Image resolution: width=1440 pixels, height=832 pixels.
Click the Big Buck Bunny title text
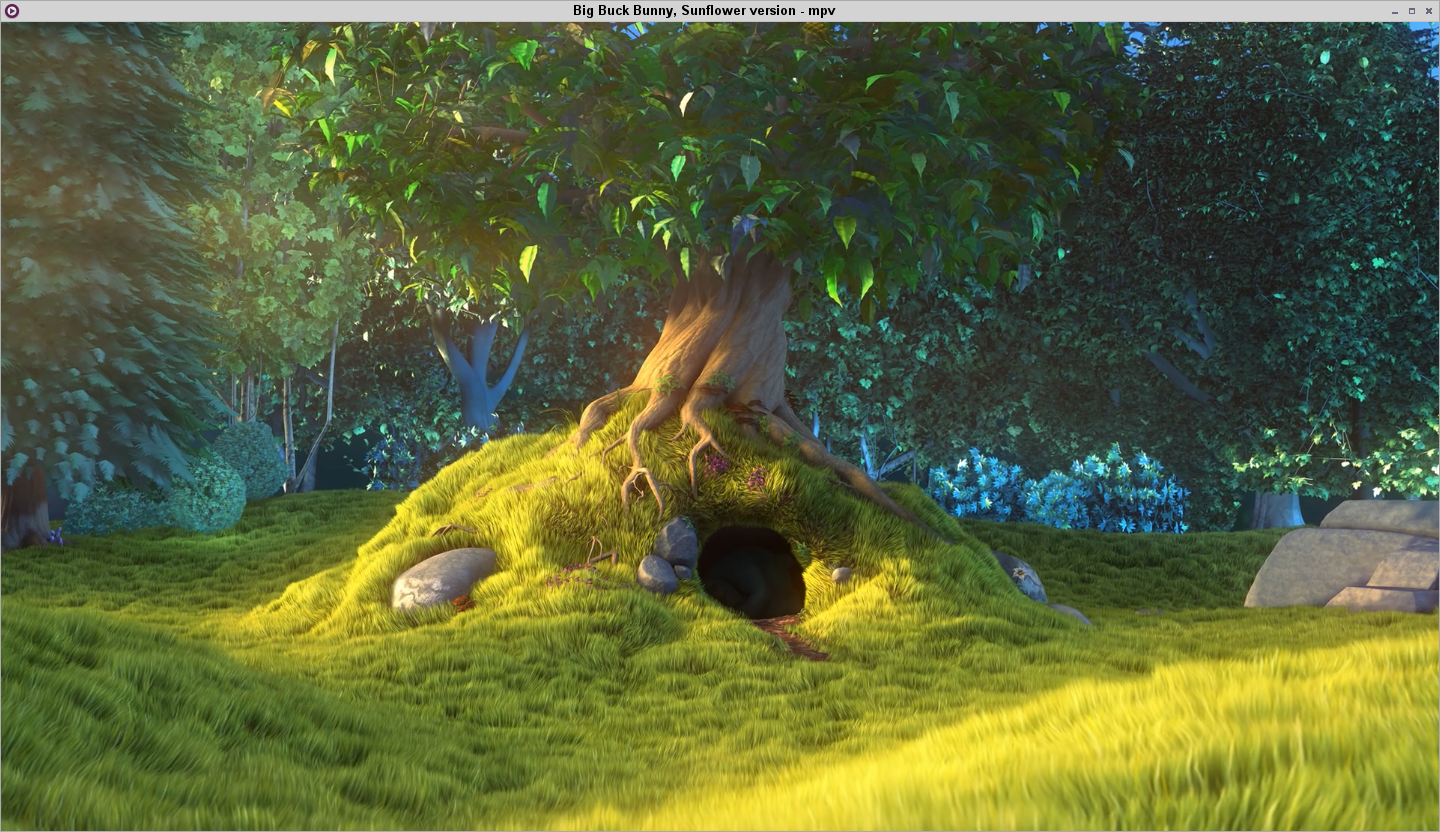click(703, 10)
